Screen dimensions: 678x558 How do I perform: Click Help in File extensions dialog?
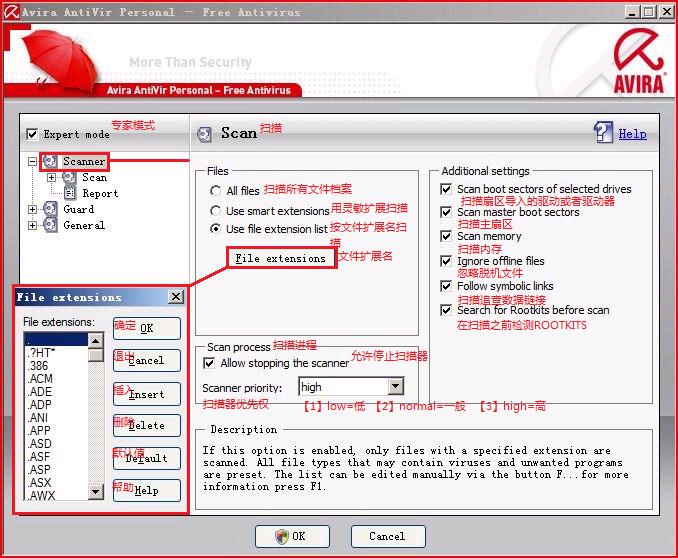147,491
